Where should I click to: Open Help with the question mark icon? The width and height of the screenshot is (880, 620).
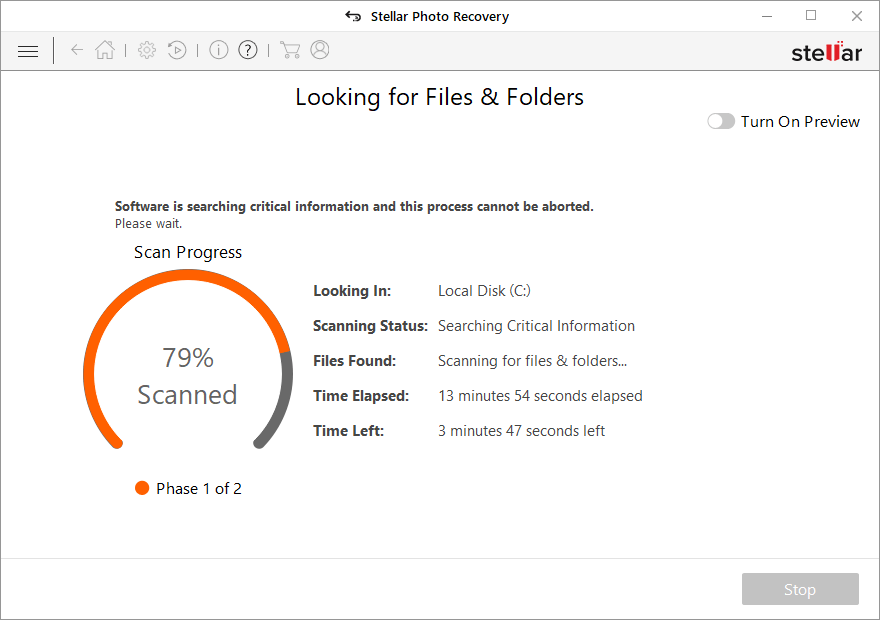247,50
